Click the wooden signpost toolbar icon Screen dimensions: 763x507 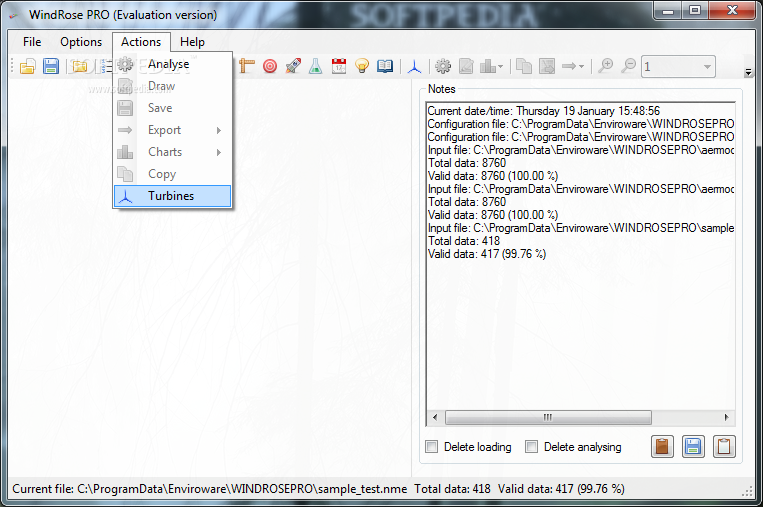coord(247,66)
